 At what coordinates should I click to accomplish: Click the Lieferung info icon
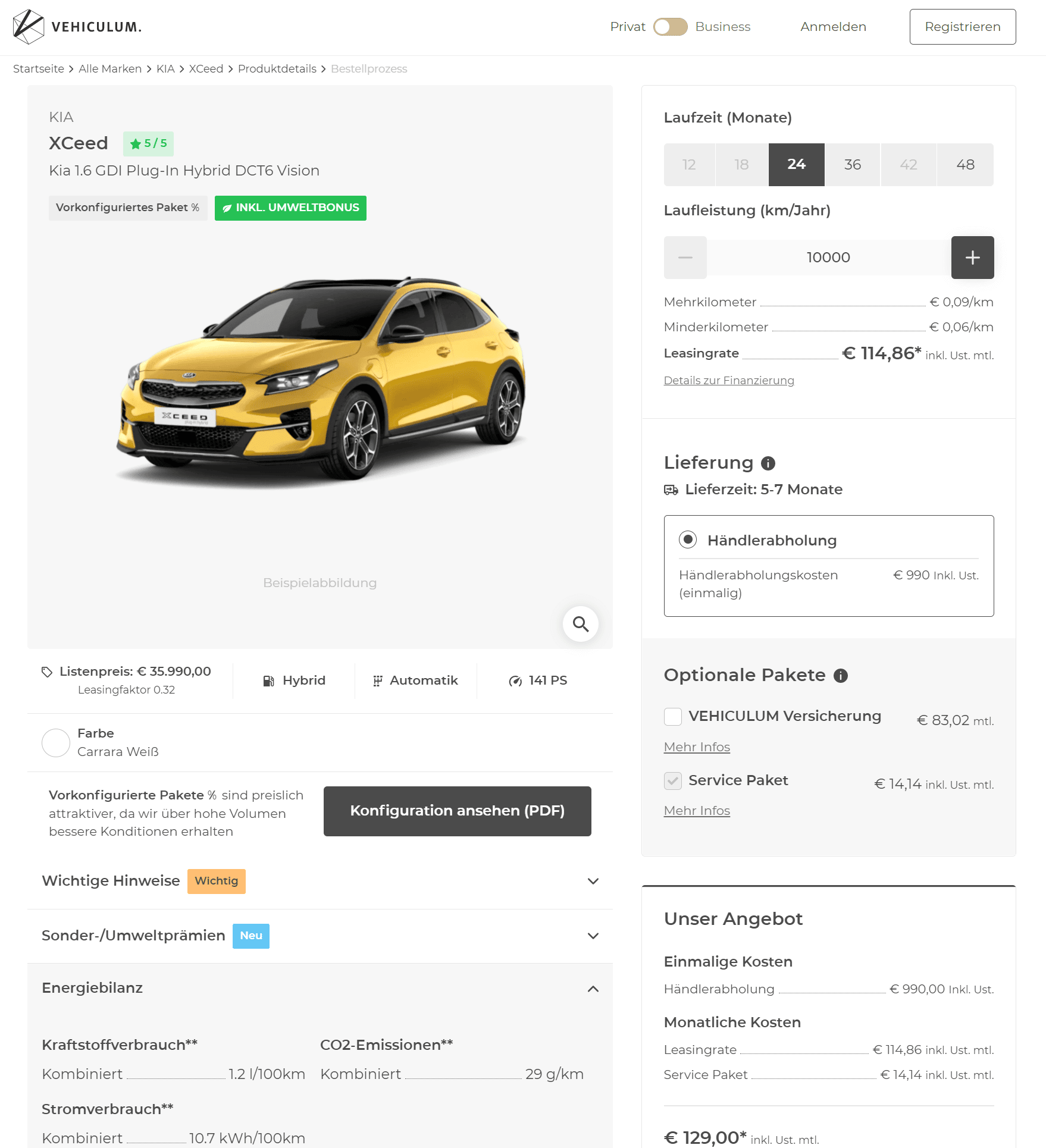[x=768, y=463]
